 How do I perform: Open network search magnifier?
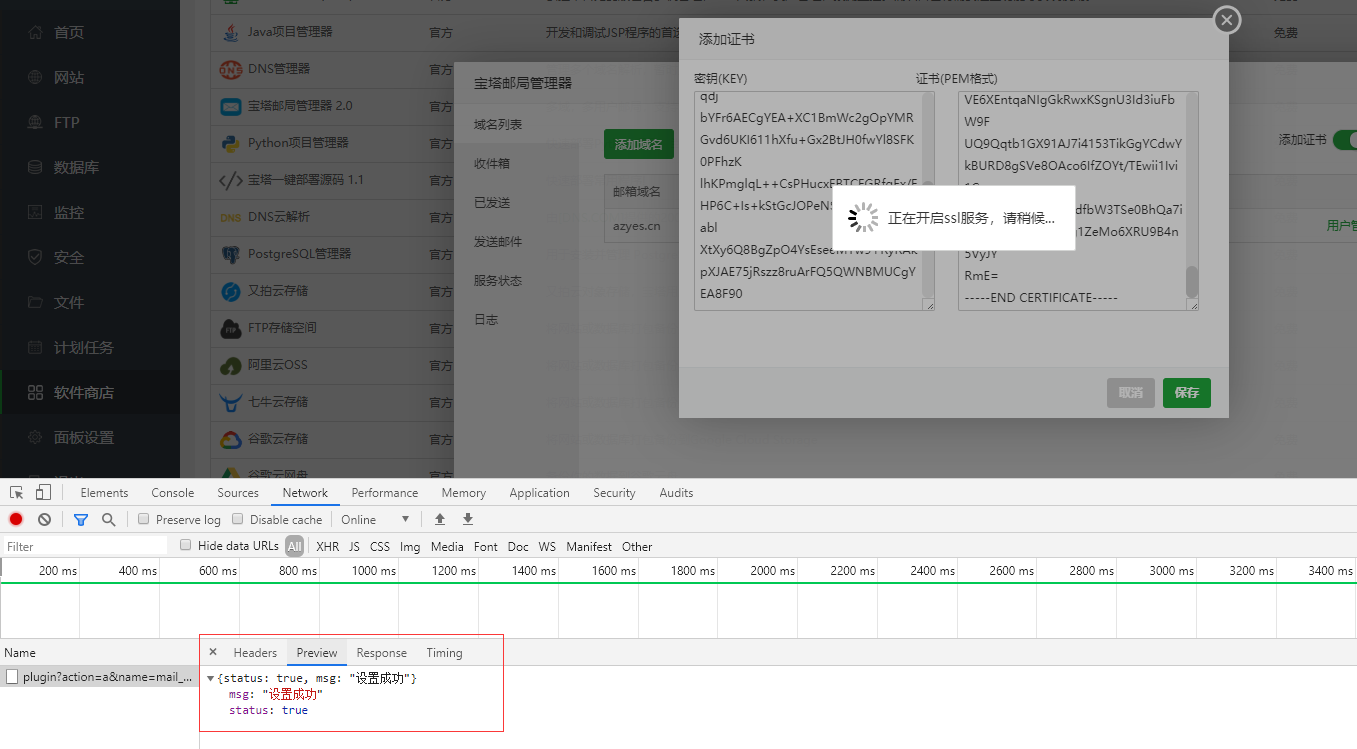(108, 519)
